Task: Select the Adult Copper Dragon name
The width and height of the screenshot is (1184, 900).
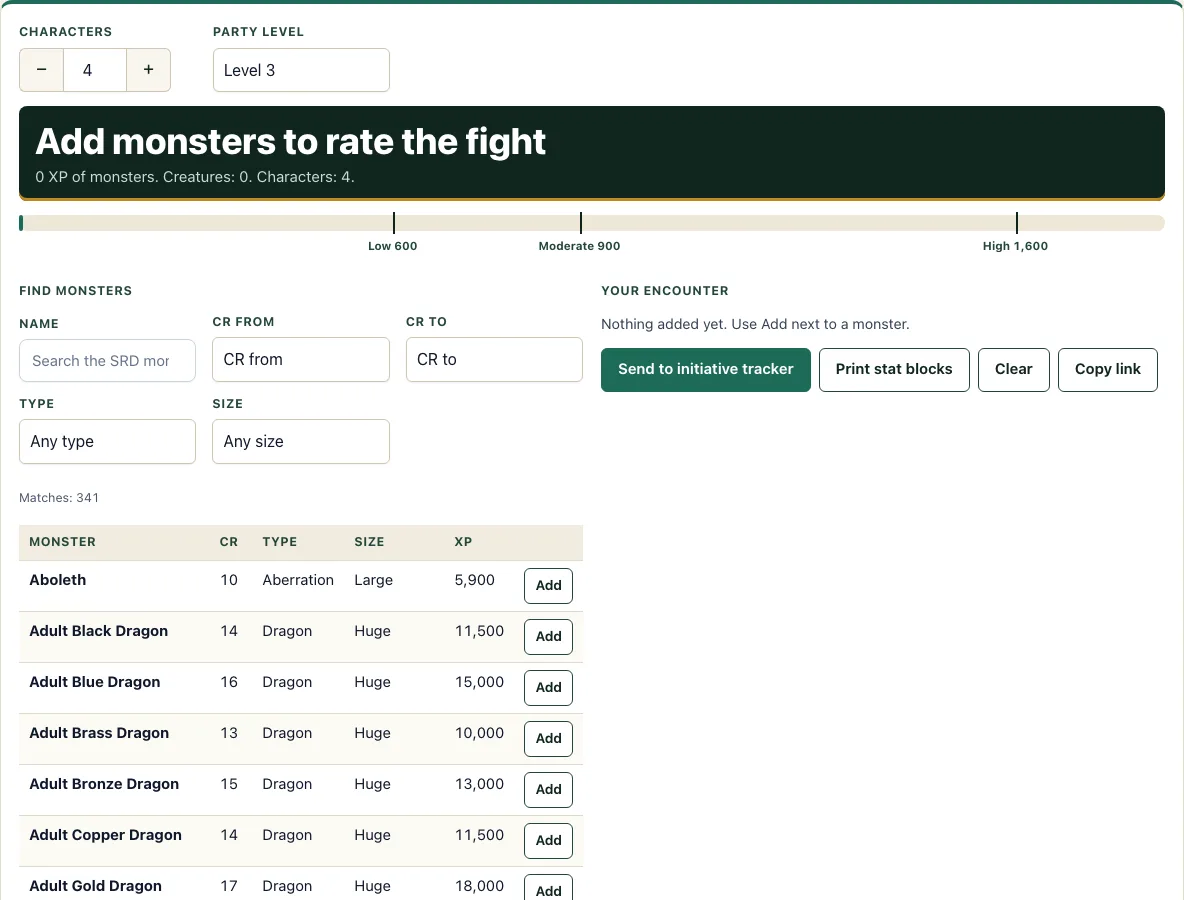Action: 106,835
